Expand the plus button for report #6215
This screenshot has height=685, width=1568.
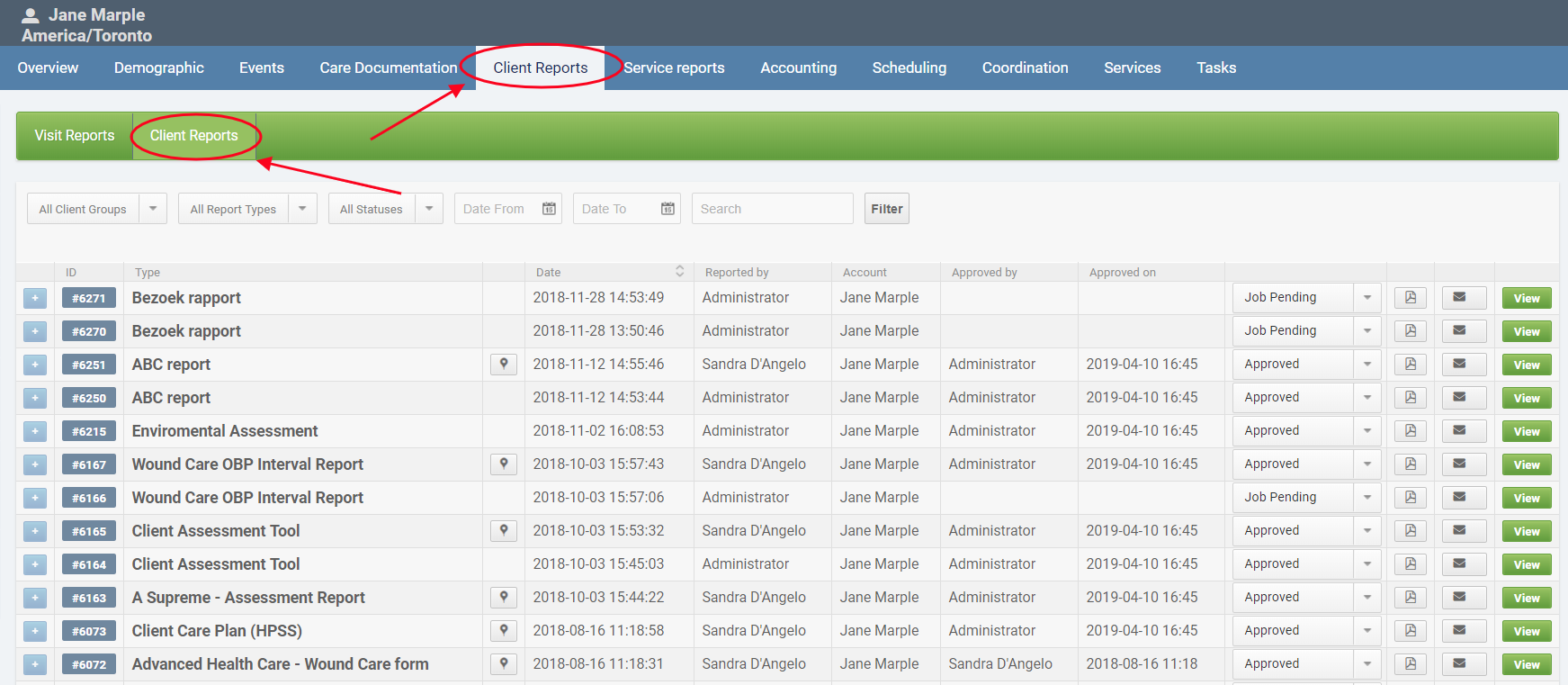coord(35,431)
